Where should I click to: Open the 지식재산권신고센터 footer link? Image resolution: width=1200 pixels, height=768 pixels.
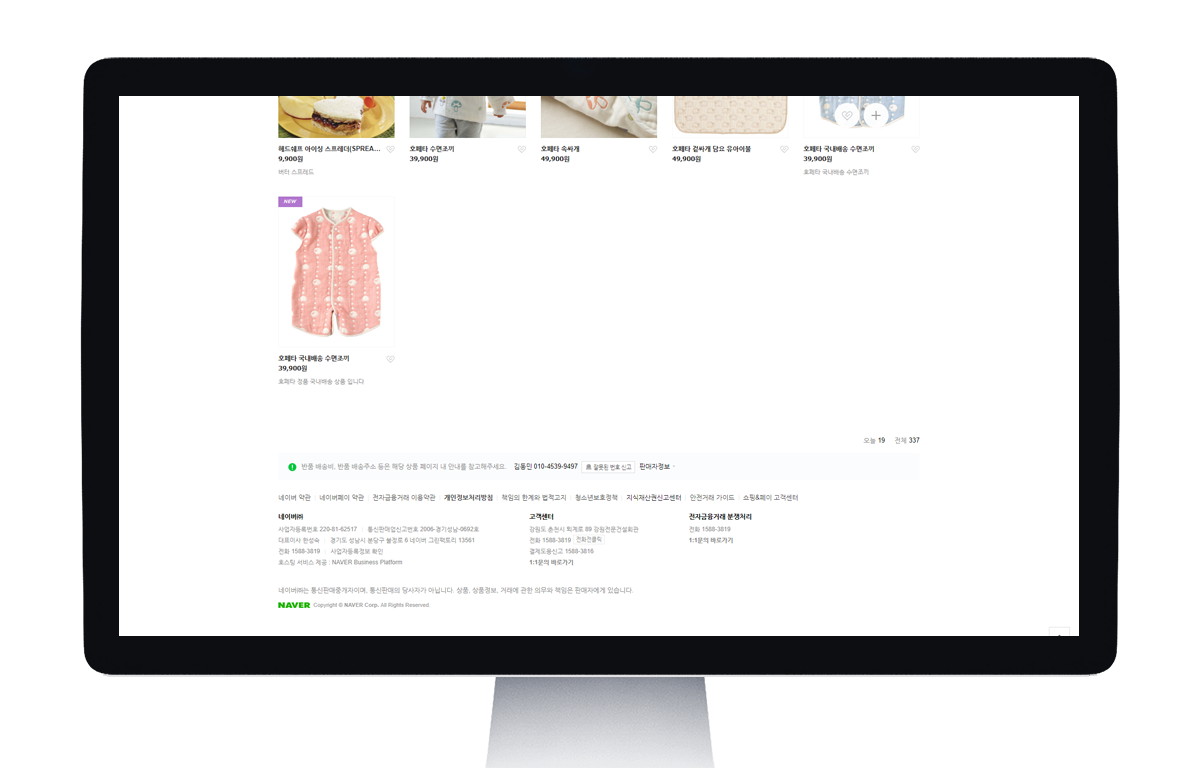click(653, 498)
